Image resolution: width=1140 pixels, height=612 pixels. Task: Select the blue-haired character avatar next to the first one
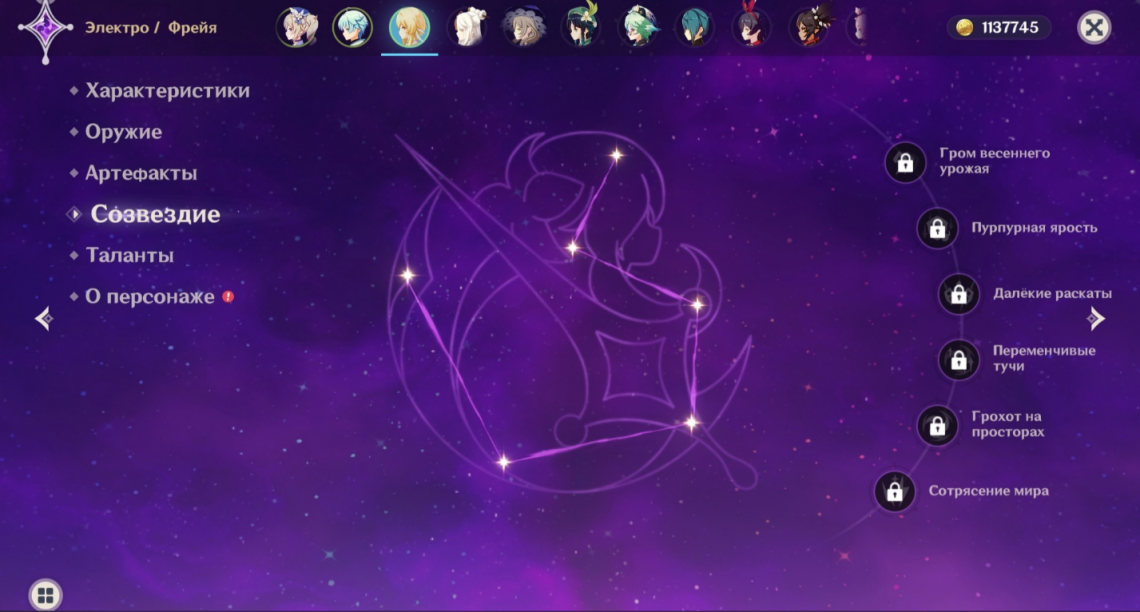click(x=352, y=27)
